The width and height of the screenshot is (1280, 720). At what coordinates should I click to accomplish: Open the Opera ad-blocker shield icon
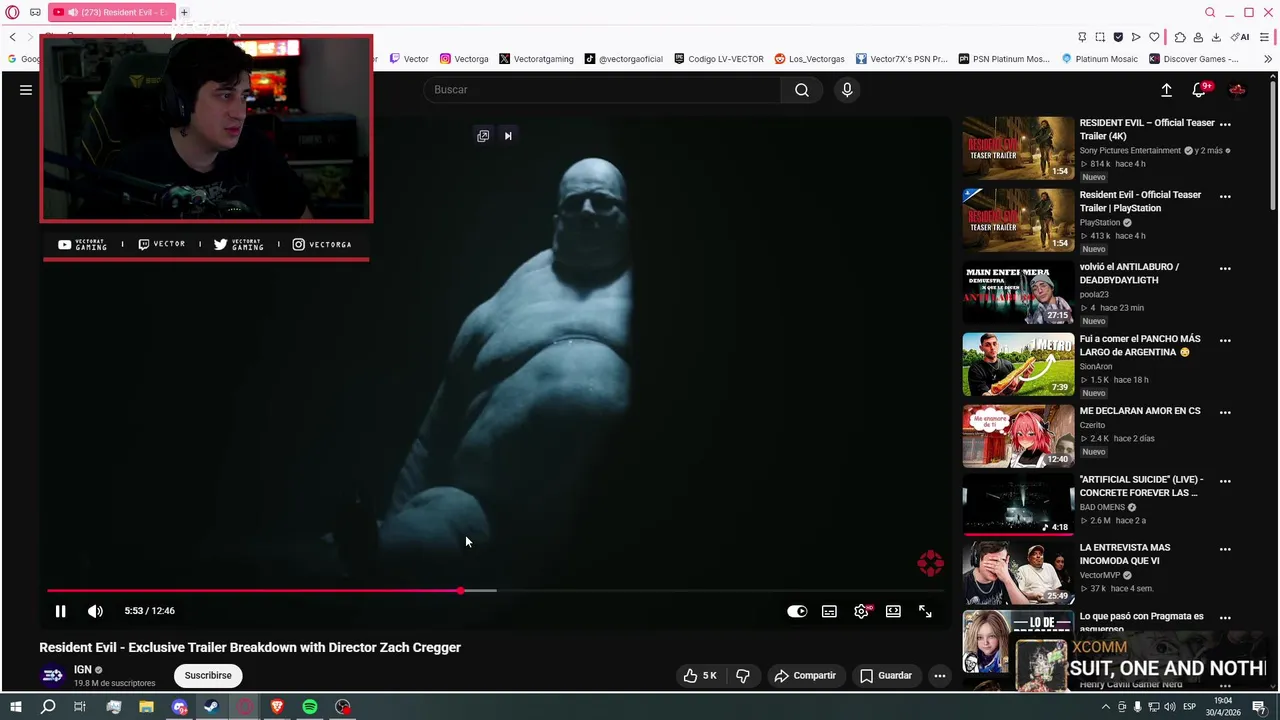[x=1118, y=37]
